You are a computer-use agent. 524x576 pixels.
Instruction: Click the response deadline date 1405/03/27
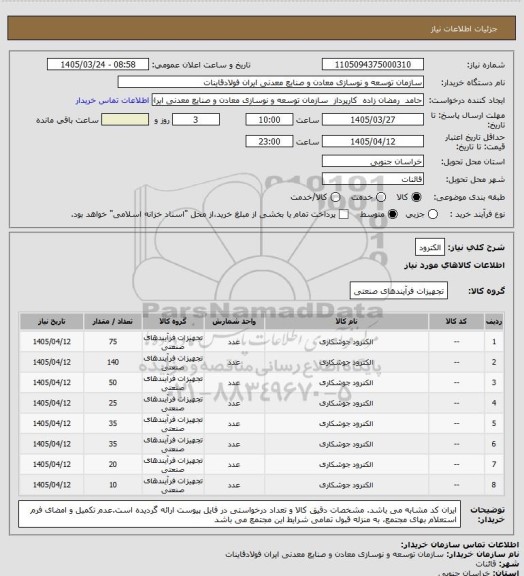[x=373, y=120]
